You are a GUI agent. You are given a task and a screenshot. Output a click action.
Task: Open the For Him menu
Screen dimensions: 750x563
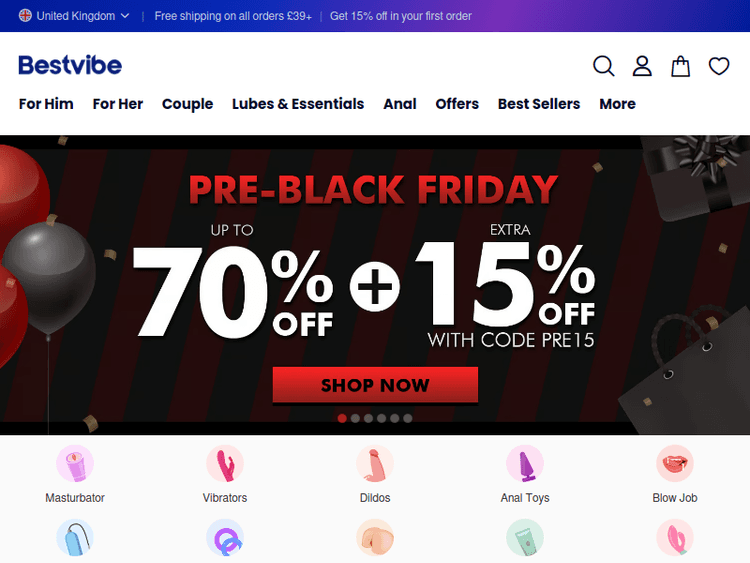(46, 104)
